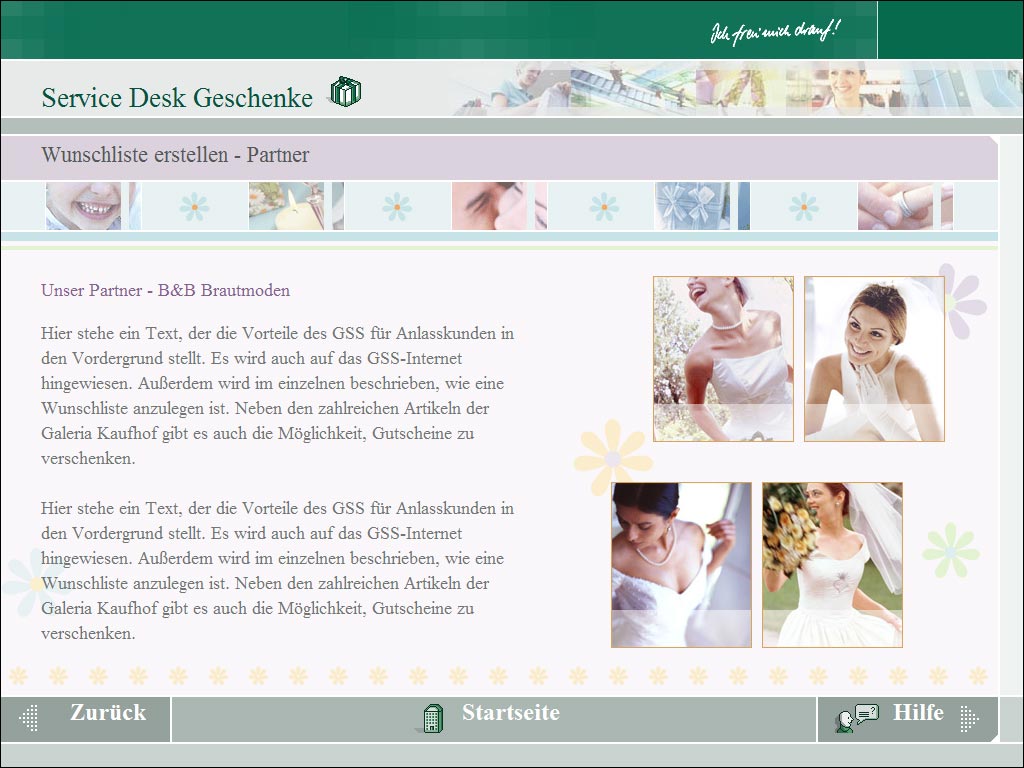This screenshot has height=768, width=1024.
Task: Click the 'Service Desk Geschenke' title
Action: click(177, 97)
